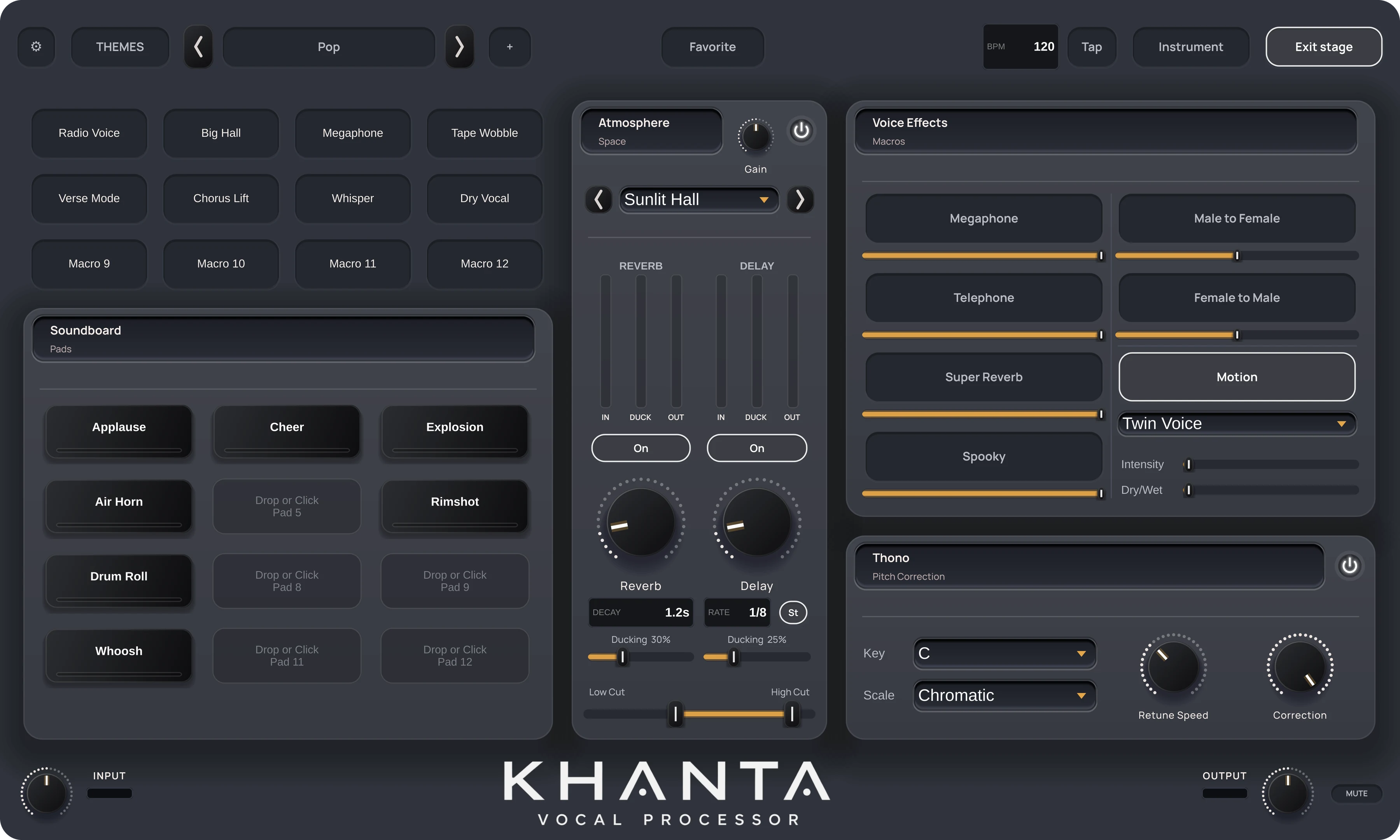1400x840 pixels.
Task: Activate the Tape Wobble macro
Action: 485,133
